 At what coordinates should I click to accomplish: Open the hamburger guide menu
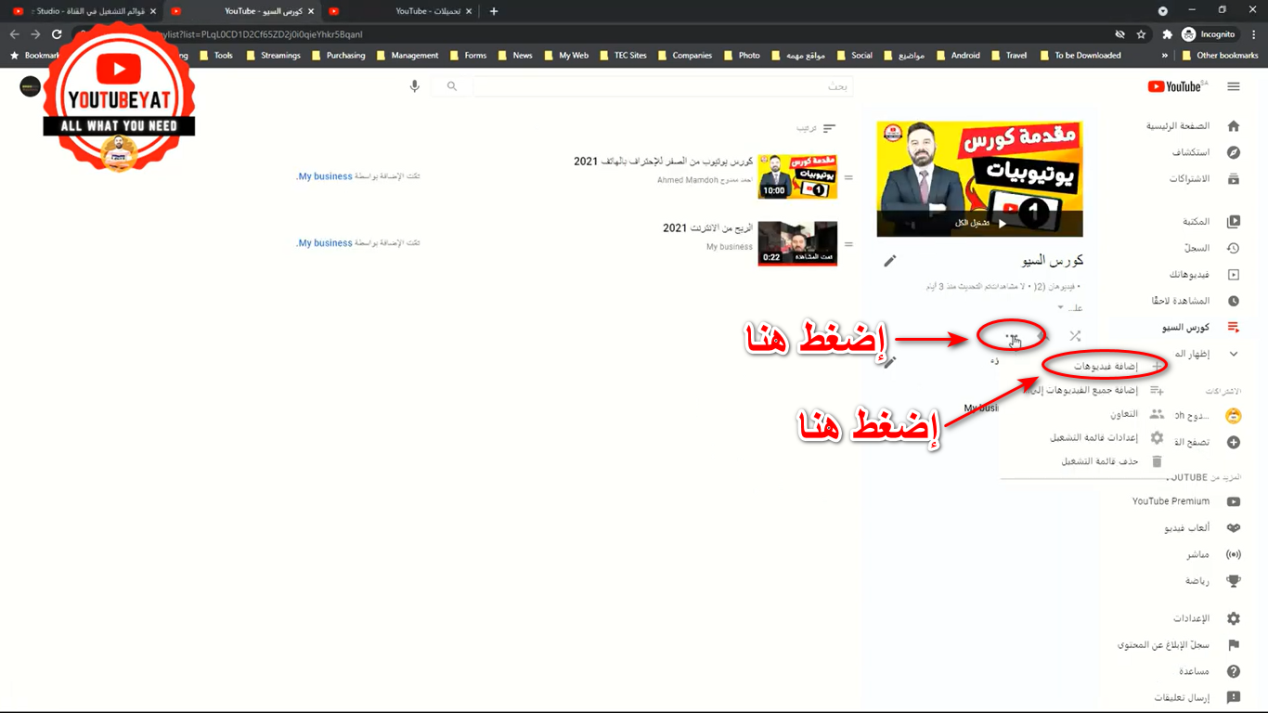tap(1233, 87)
